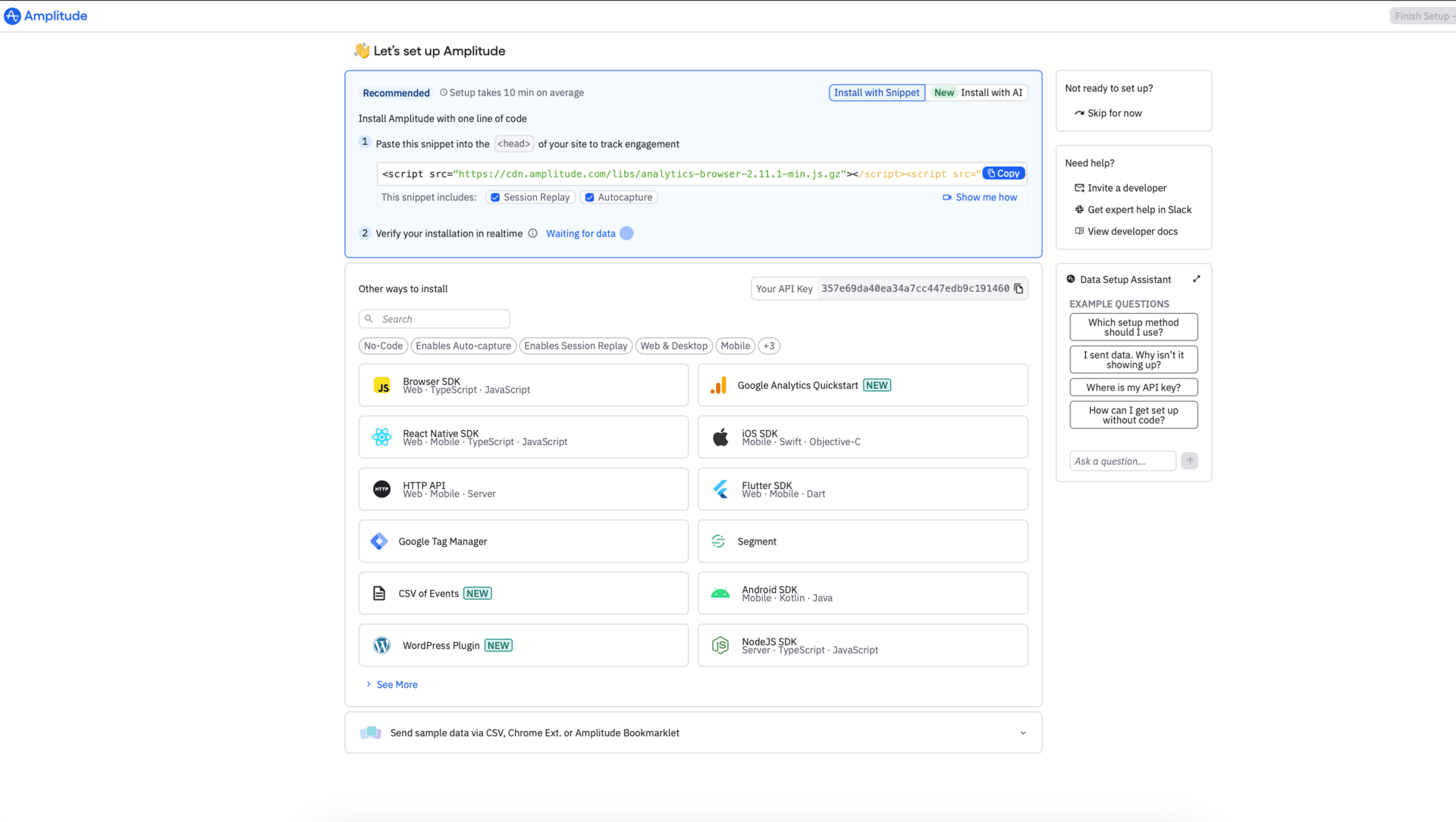Submit question with the arrow send icon
1456x822 pixels.
[1190, 461]
